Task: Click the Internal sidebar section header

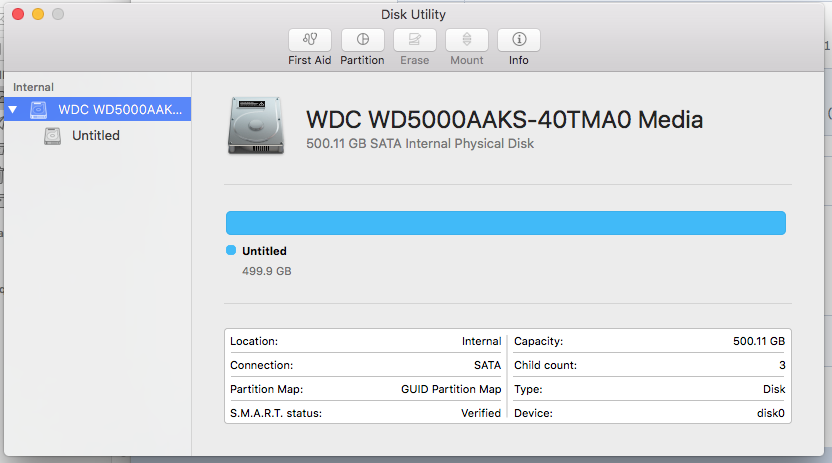Action: point(33,87)
